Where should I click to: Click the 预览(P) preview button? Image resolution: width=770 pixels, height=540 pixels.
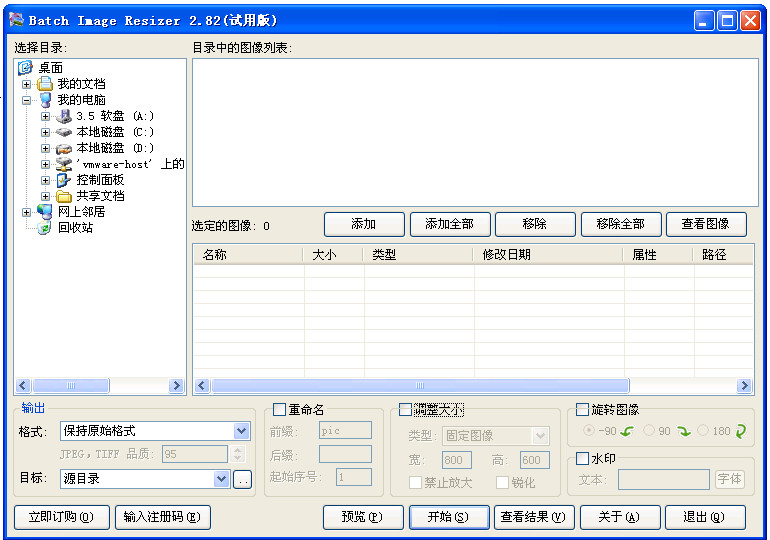pos(363,517)
